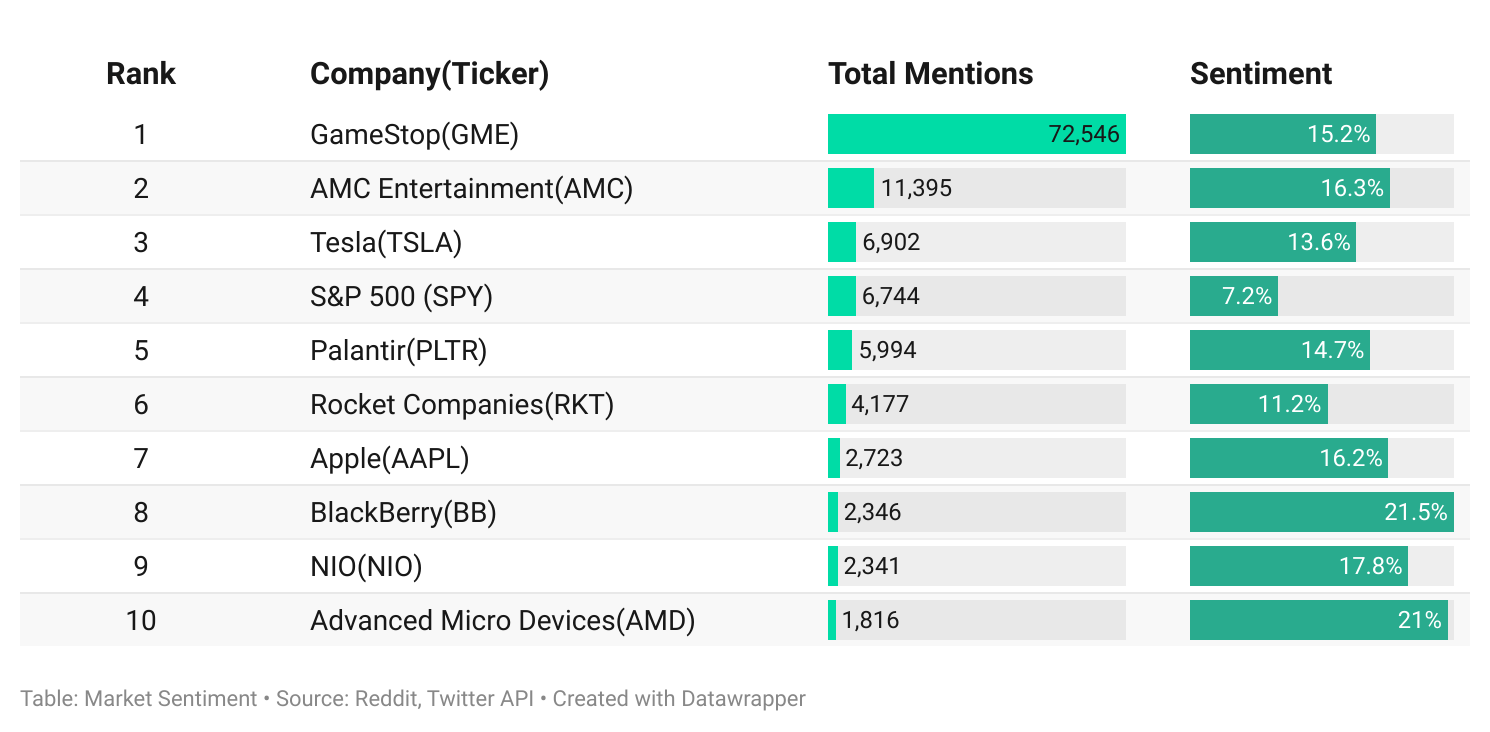Viewport: 1490px width, 732px height.
Task: Click Apple's 2,723 mentions value
Action: click(873, 458)
